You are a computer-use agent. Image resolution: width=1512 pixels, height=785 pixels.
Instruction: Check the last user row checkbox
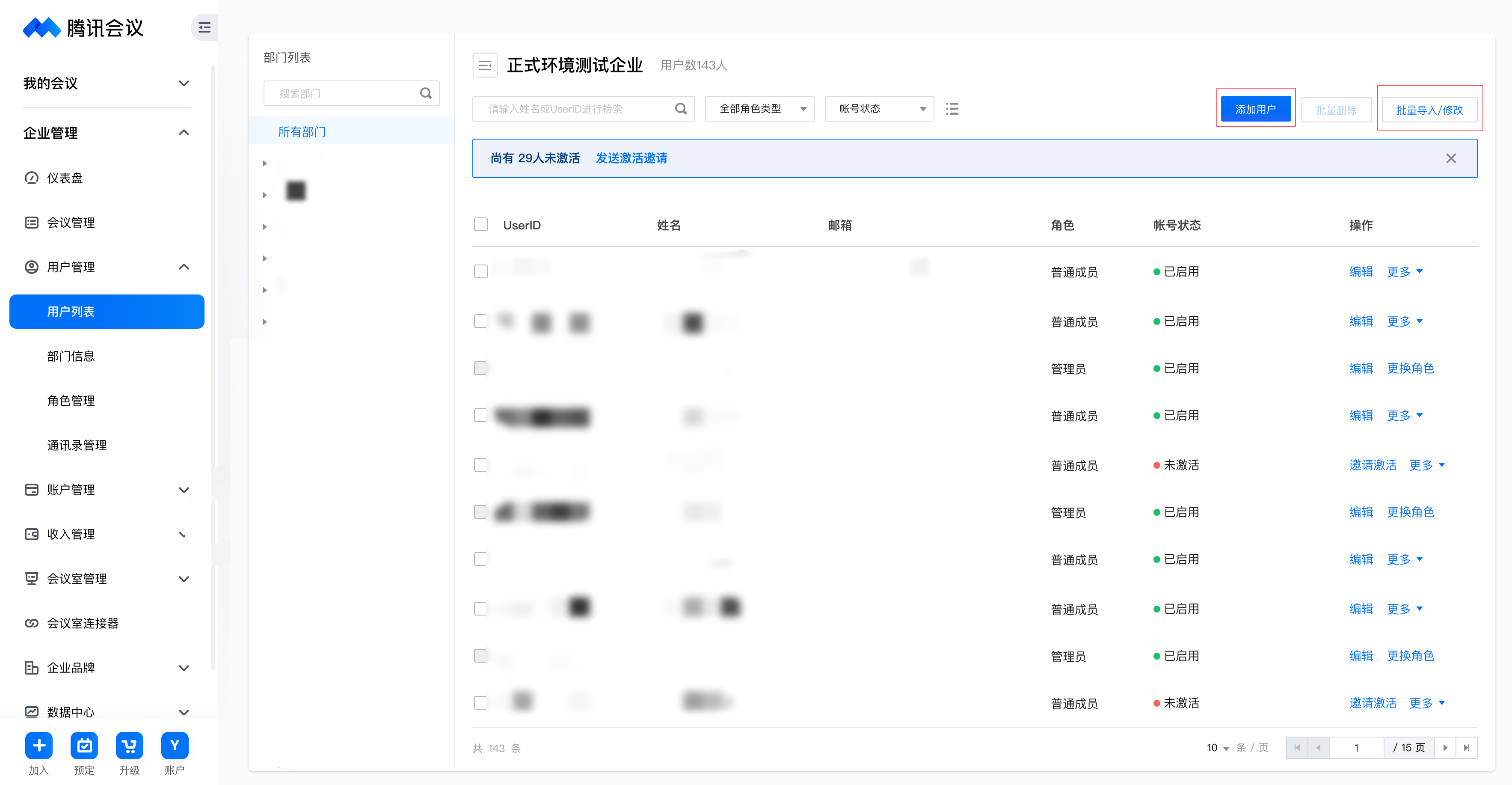pyautogui.click(x=481, y=703)
